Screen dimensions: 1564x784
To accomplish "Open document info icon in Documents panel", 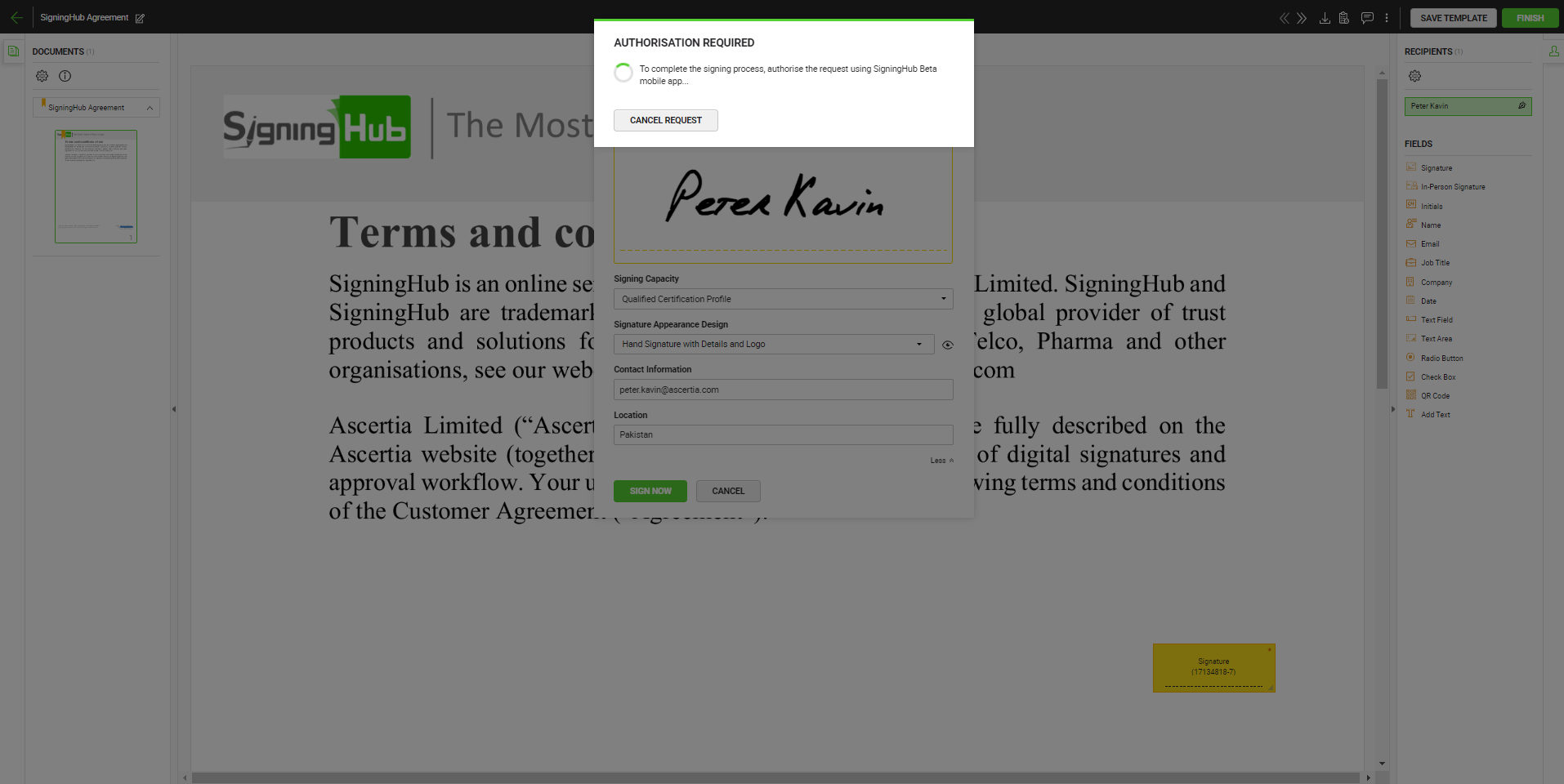I will point(65,76).
